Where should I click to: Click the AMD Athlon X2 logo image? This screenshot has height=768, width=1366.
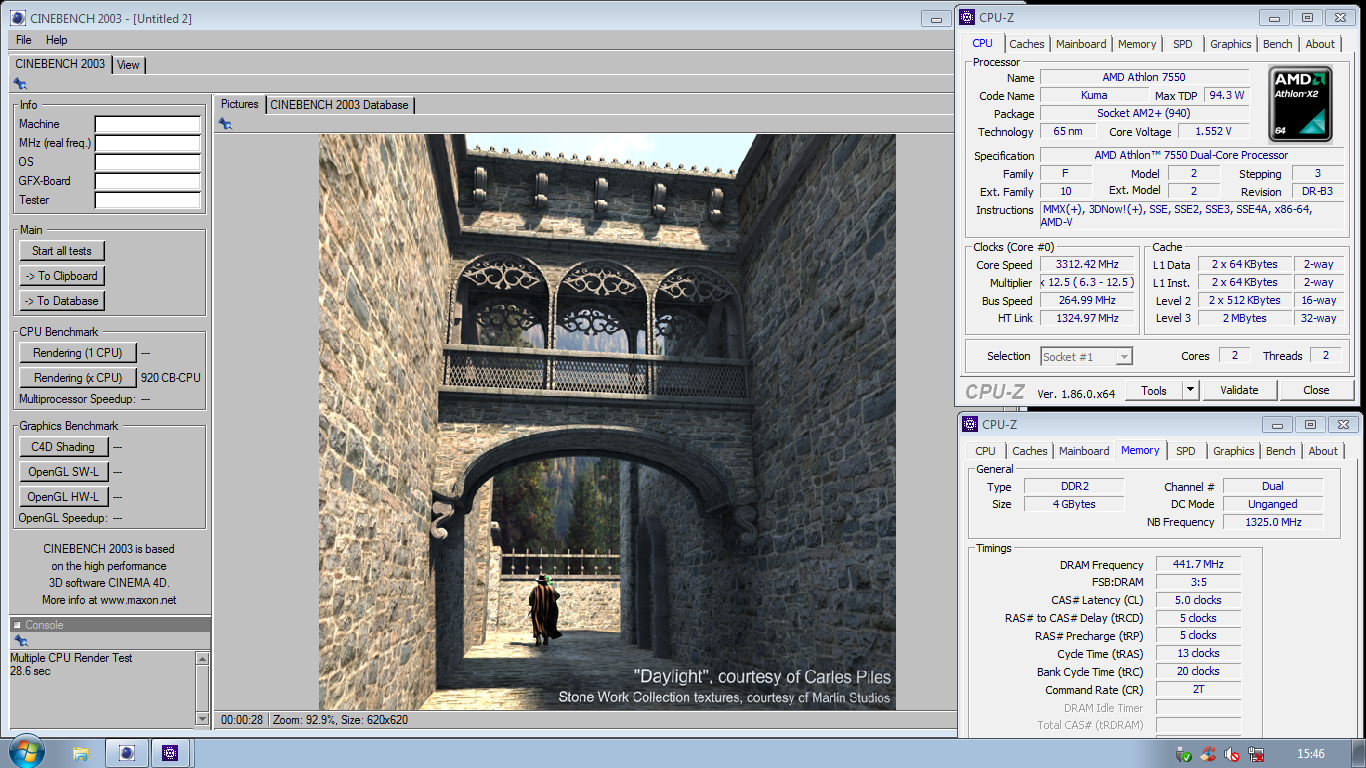(x=1300, y=103)
